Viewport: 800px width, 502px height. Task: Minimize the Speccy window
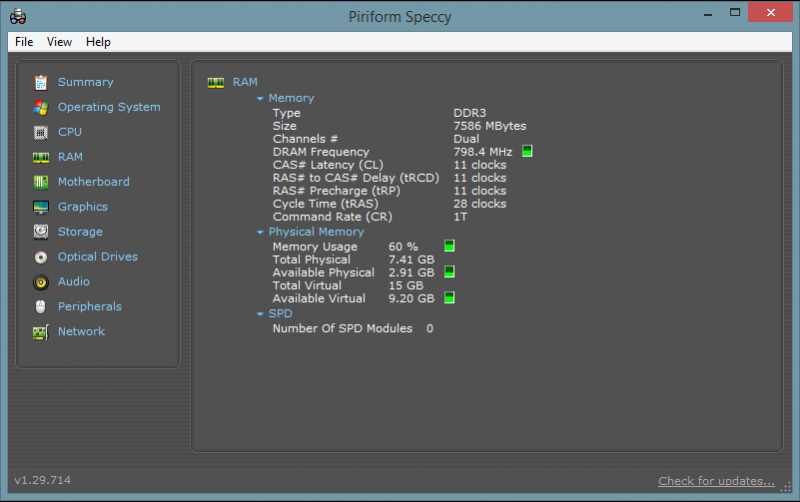point(708,14)
